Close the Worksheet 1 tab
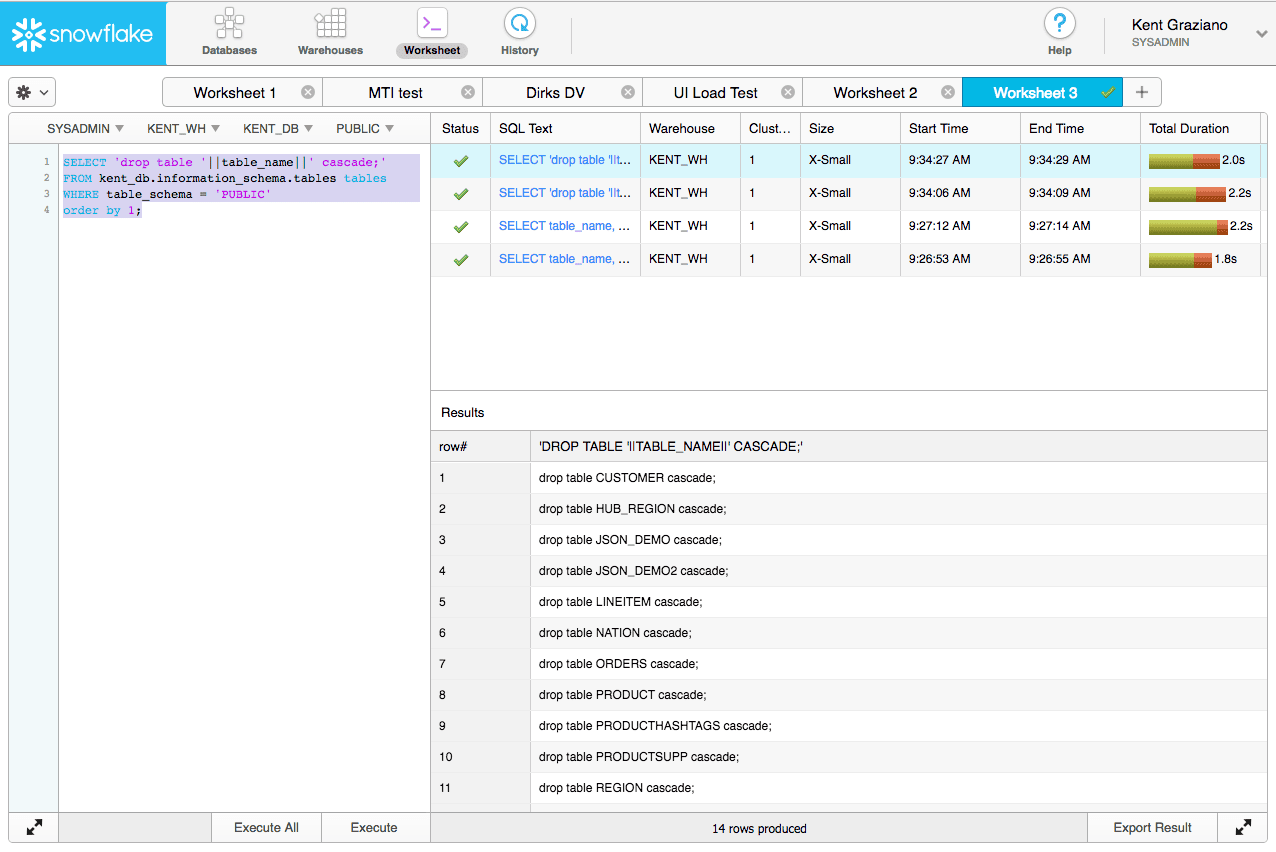This screenshot has width=1276, height=852. tap(308, 93)
